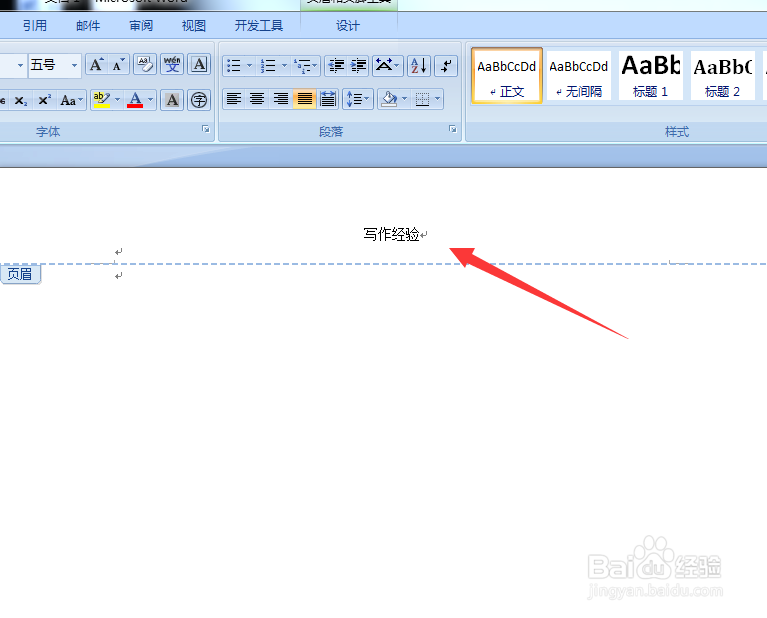Image resolution: width=767 pixels, height=618 pixels.
Task: Align text left
Action: click(x=234, y=99)
